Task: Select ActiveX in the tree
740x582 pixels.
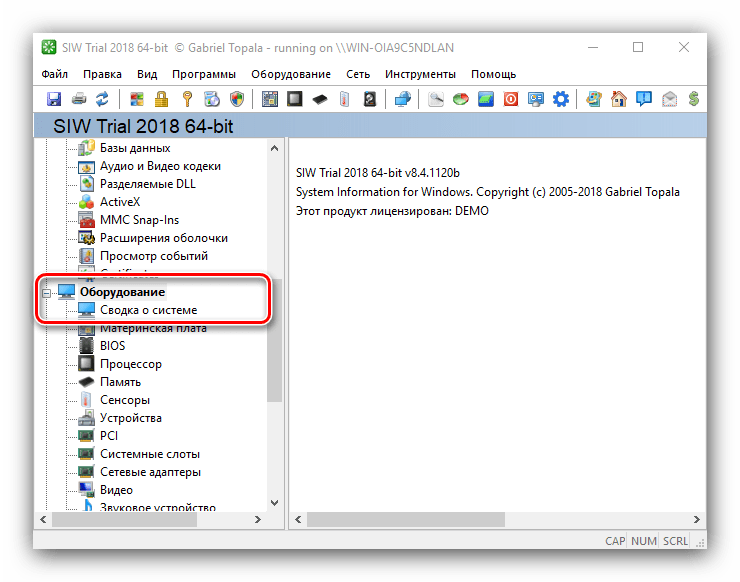Action: click(x=120, y=202)
